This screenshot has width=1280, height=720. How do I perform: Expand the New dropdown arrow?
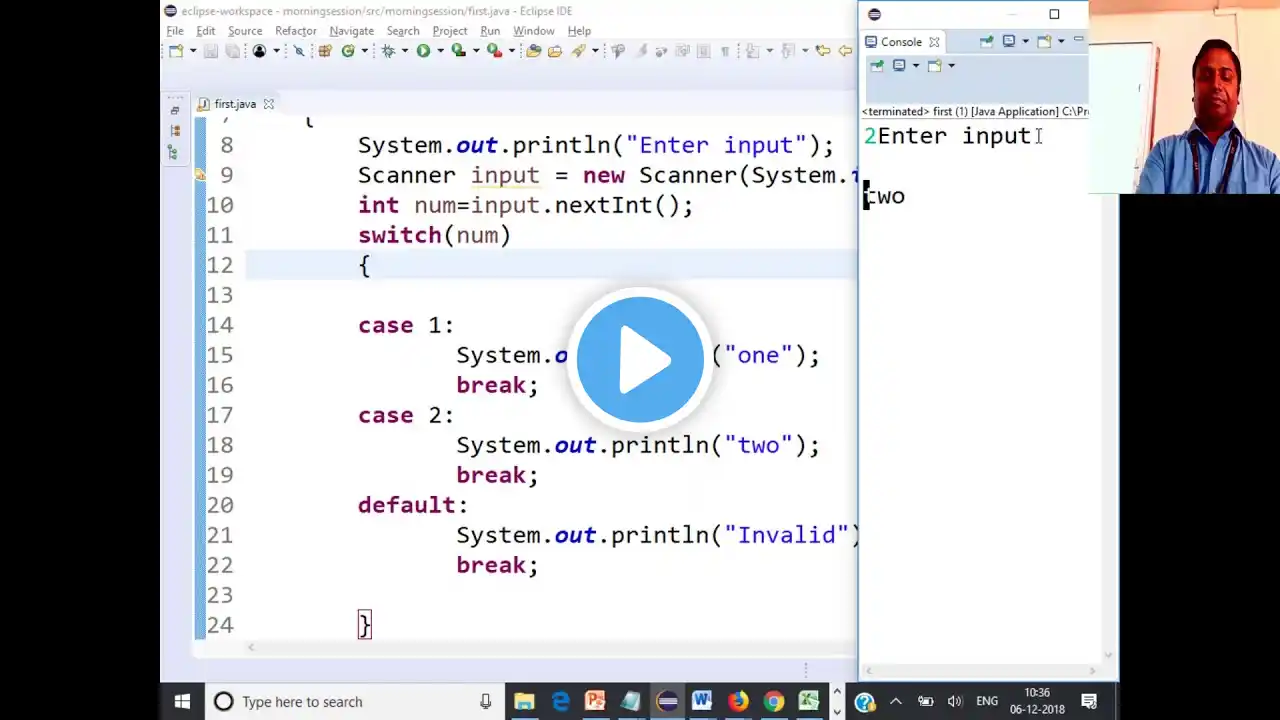pyautogui.click(x=191, y=51)
